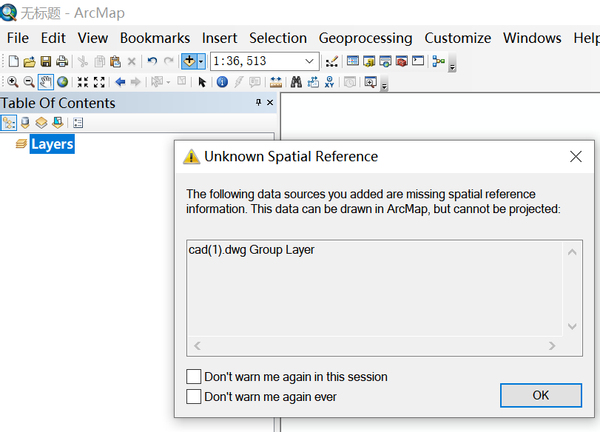Check "Don't warn me again ever"
Image resolution: width=600 pixels, height=432 pixels.
[x=194, y=396]
